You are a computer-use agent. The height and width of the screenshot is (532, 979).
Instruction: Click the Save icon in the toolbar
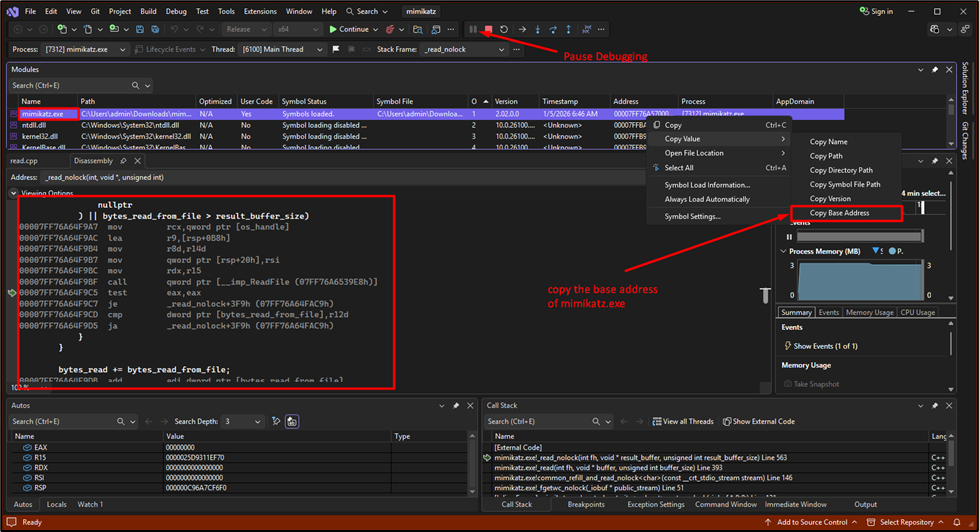click(x=140, y=29)
